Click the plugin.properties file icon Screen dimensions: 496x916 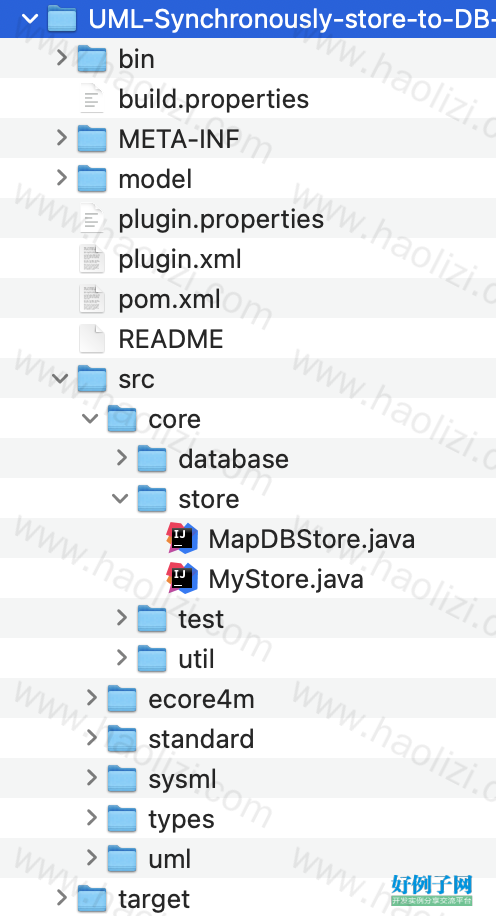click(92, 219)
